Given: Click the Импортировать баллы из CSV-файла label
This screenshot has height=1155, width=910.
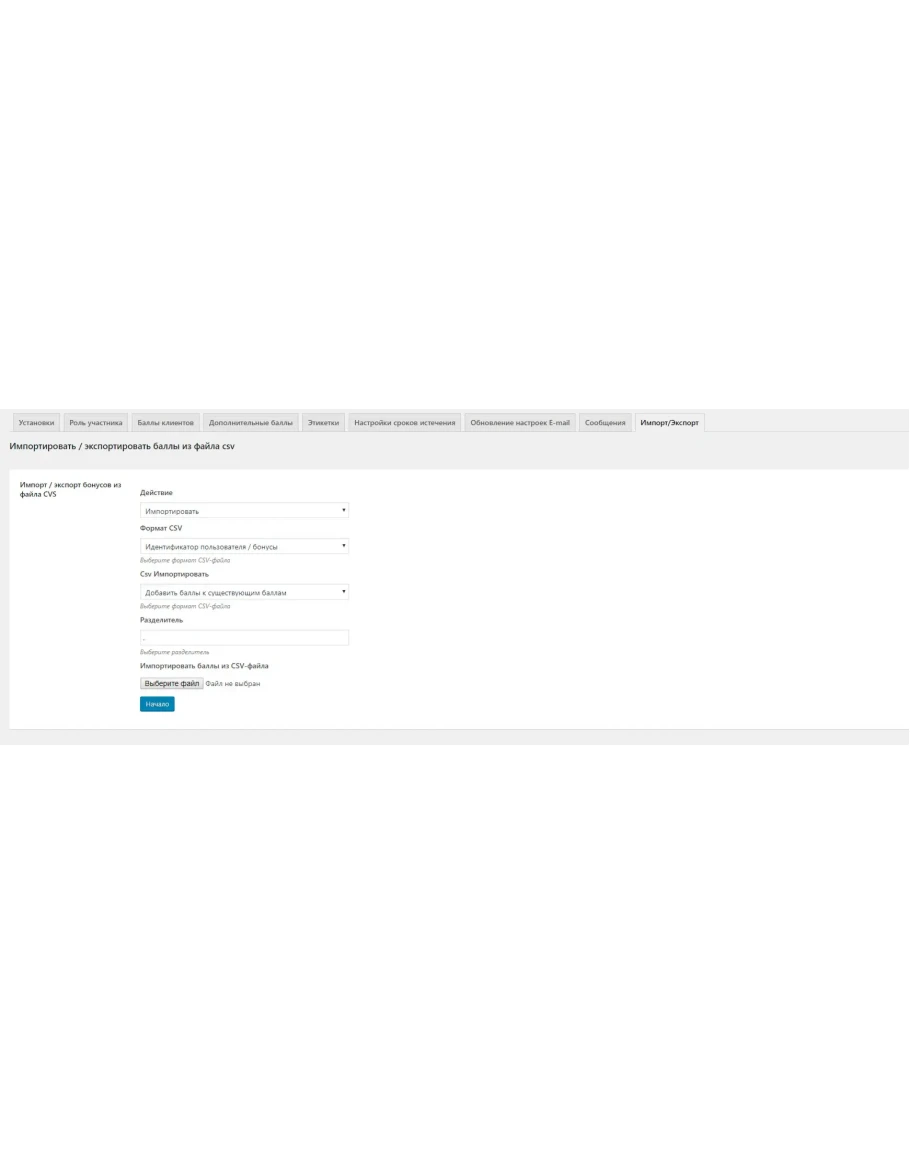Looking at the screenshot, I should [204, 665].
